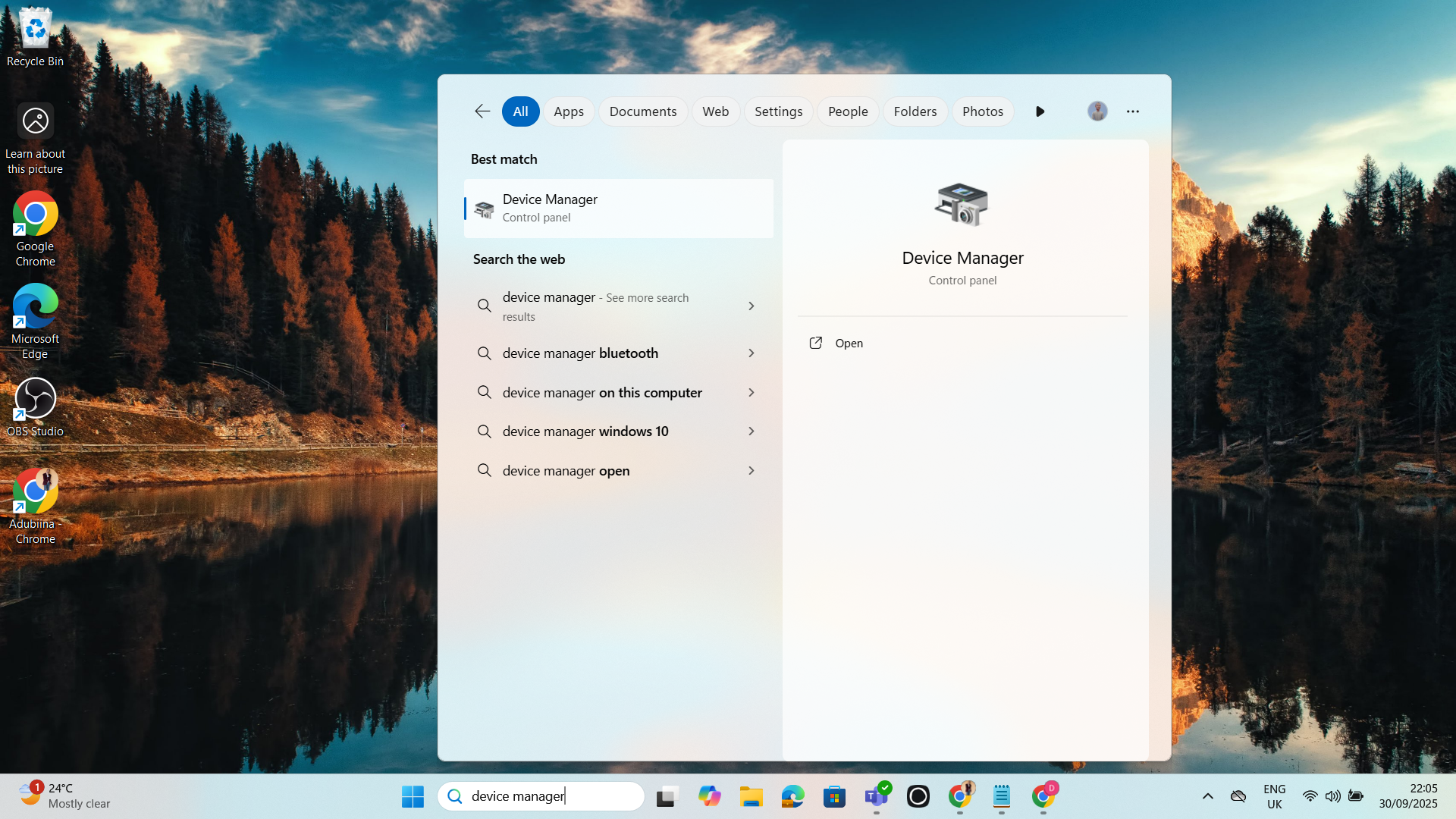Open the Device Manager best match result
The image size is (1456, 819).
[618, 209]
